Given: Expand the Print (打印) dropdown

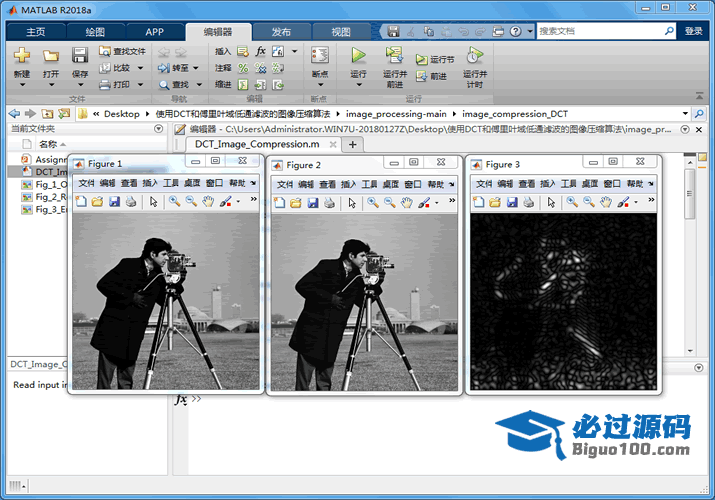Looking at the screenshot, I should pos(139,84).
